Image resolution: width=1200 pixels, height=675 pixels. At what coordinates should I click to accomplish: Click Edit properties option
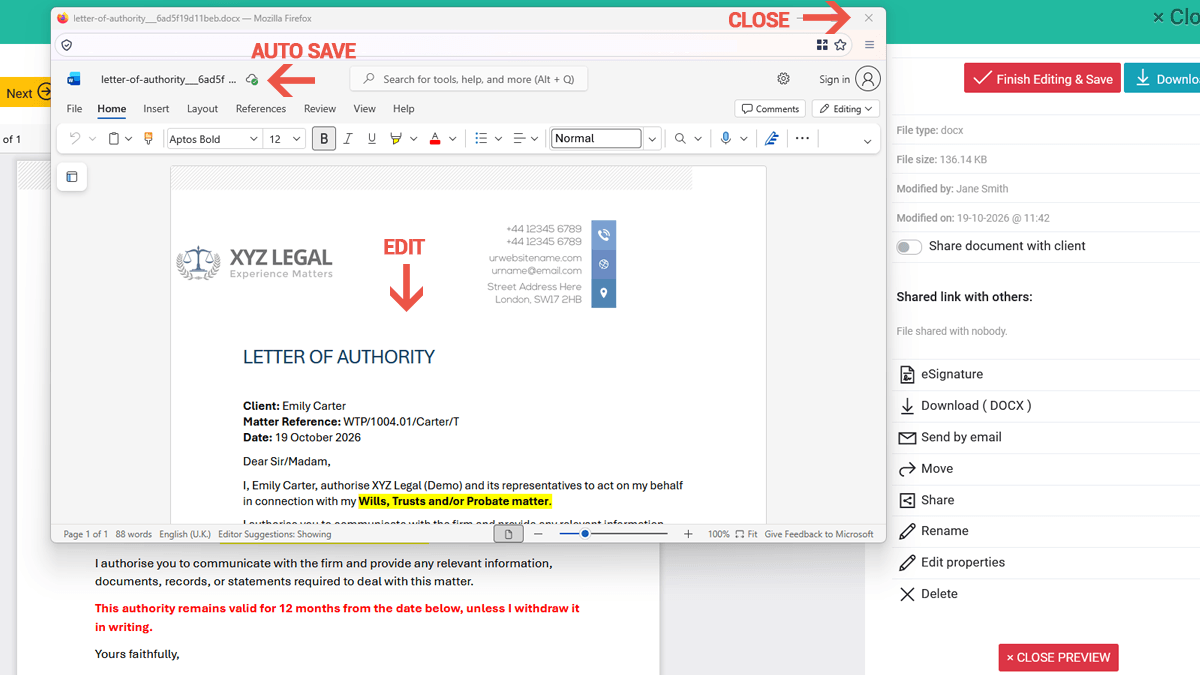(x=952, y=562)
